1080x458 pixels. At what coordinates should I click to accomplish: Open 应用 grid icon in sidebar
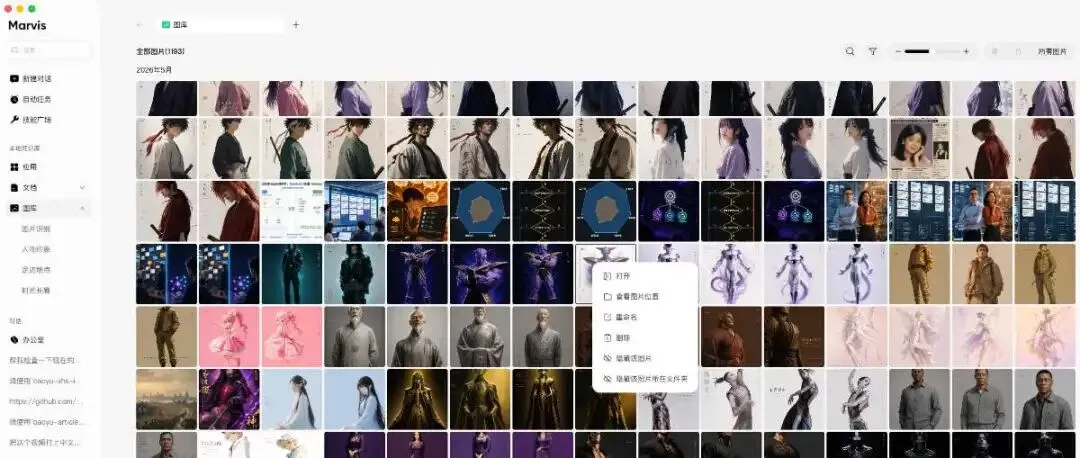[14, 167]
